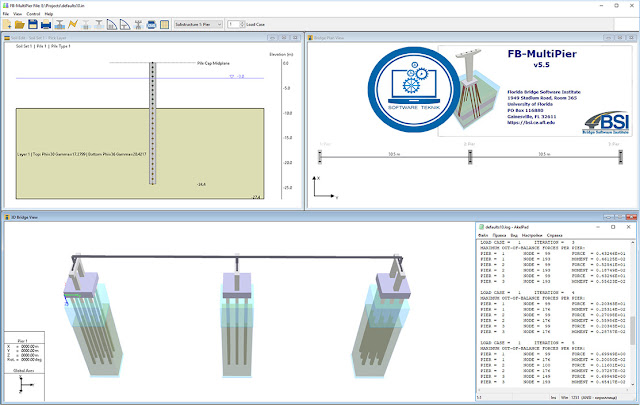The image size is (640, 405).
Task: Decrease Load Case with spinner down arrow
Action: tap(242, 27)
